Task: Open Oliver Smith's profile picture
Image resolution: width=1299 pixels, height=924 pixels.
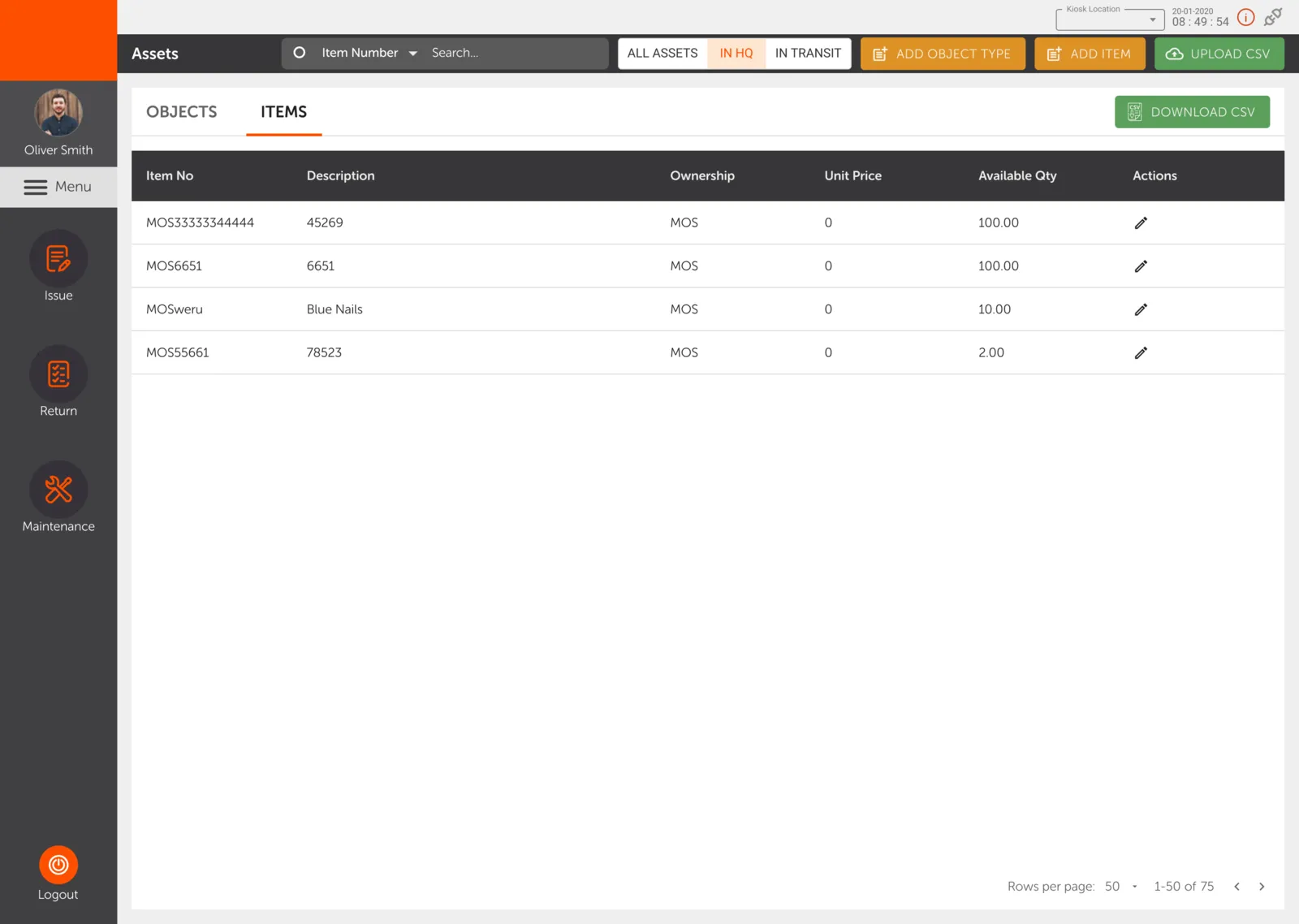Action: tap(58, 113)
